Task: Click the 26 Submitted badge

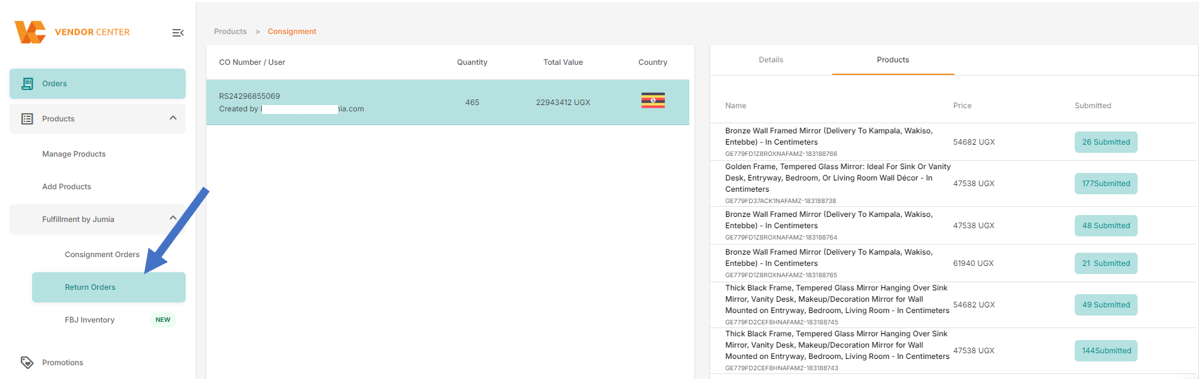Action: coord(1106,142)
